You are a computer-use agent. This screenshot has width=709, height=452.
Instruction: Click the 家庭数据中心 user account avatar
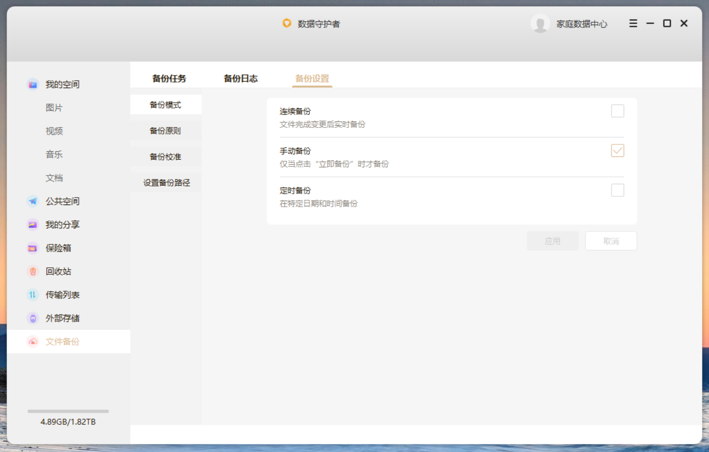(x=540, y=24)
